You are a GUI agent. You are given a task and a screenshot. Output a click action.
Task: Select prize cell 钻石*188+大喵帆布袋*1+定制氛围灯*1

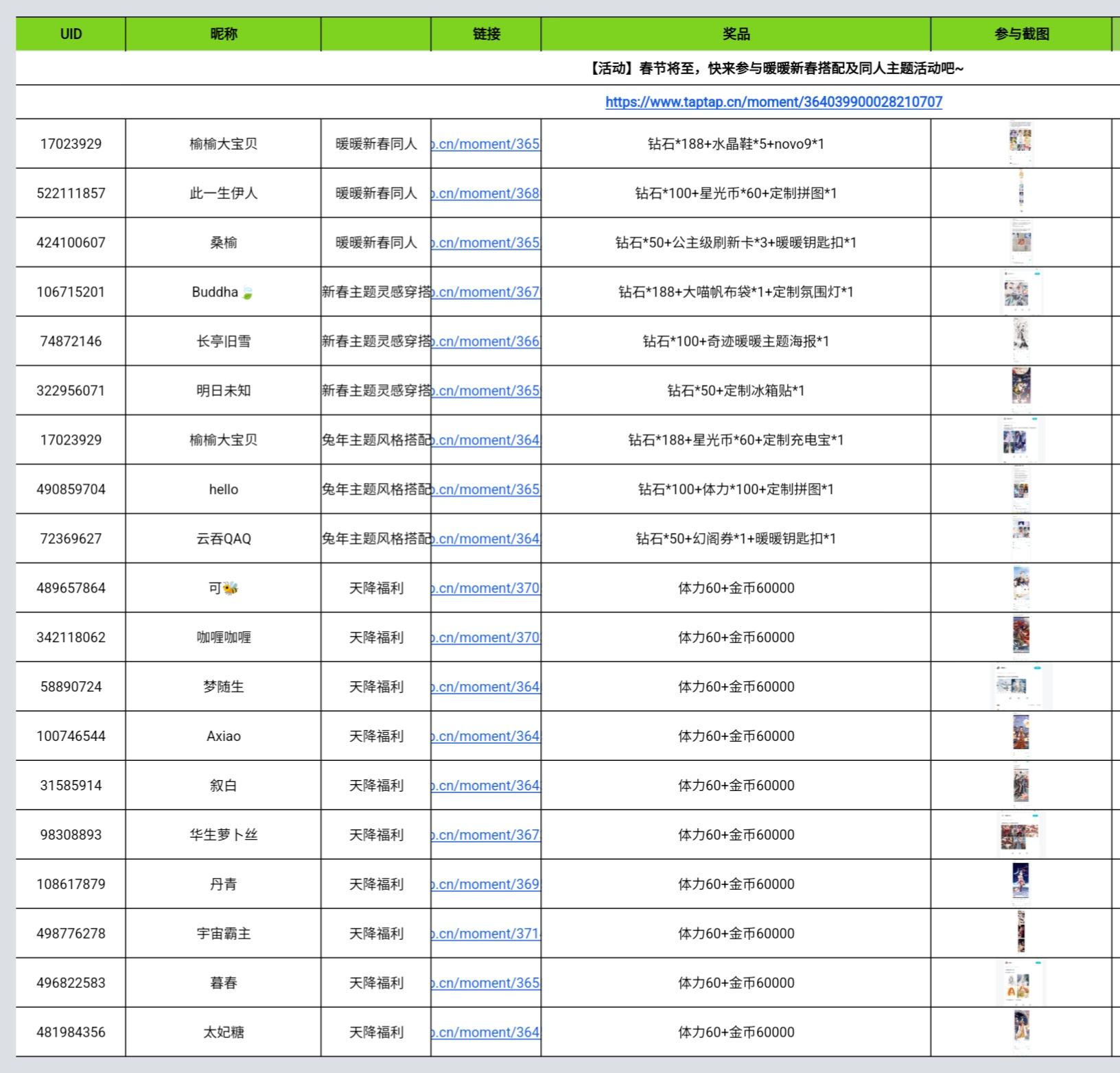(736, 292)
